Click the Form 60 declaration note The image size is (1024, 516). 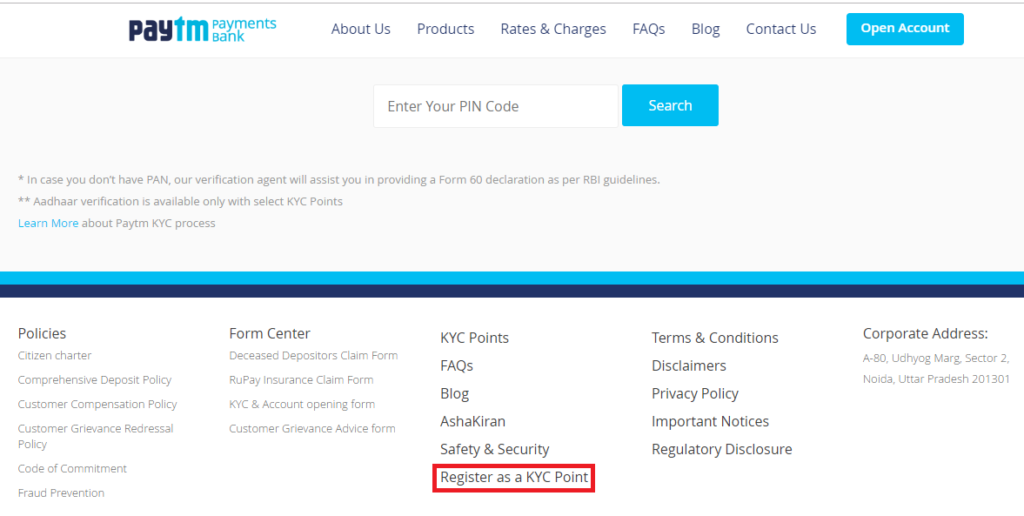coord(339,180)
